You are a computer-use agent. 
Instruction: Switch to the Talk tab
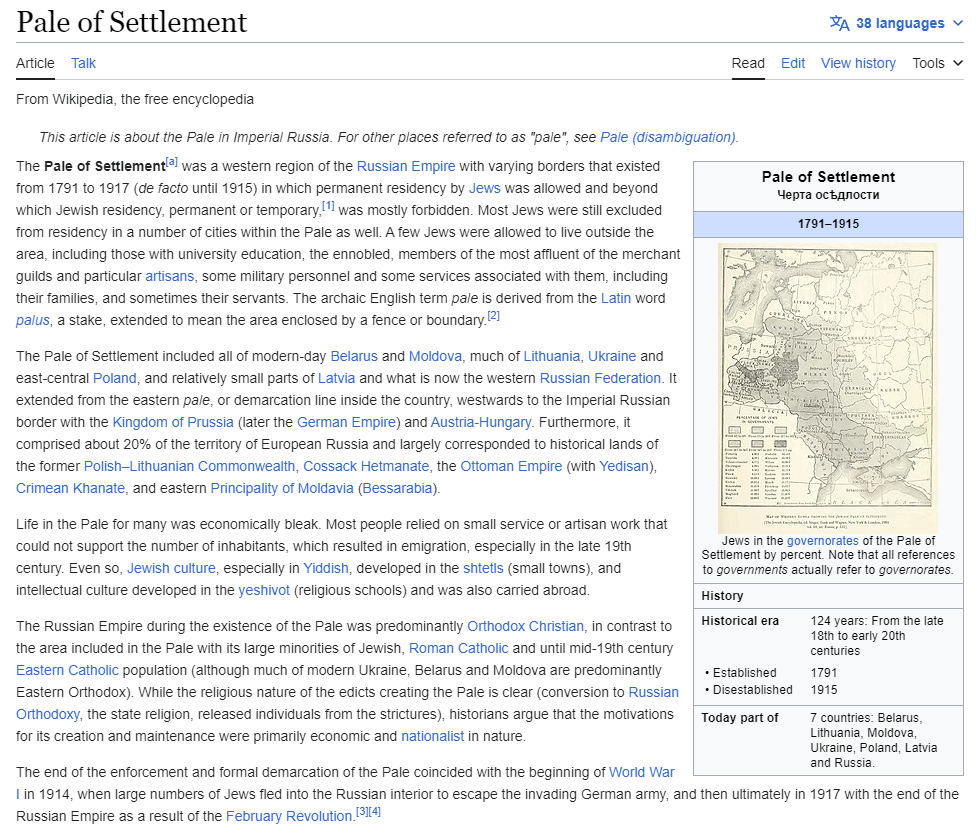83,63
